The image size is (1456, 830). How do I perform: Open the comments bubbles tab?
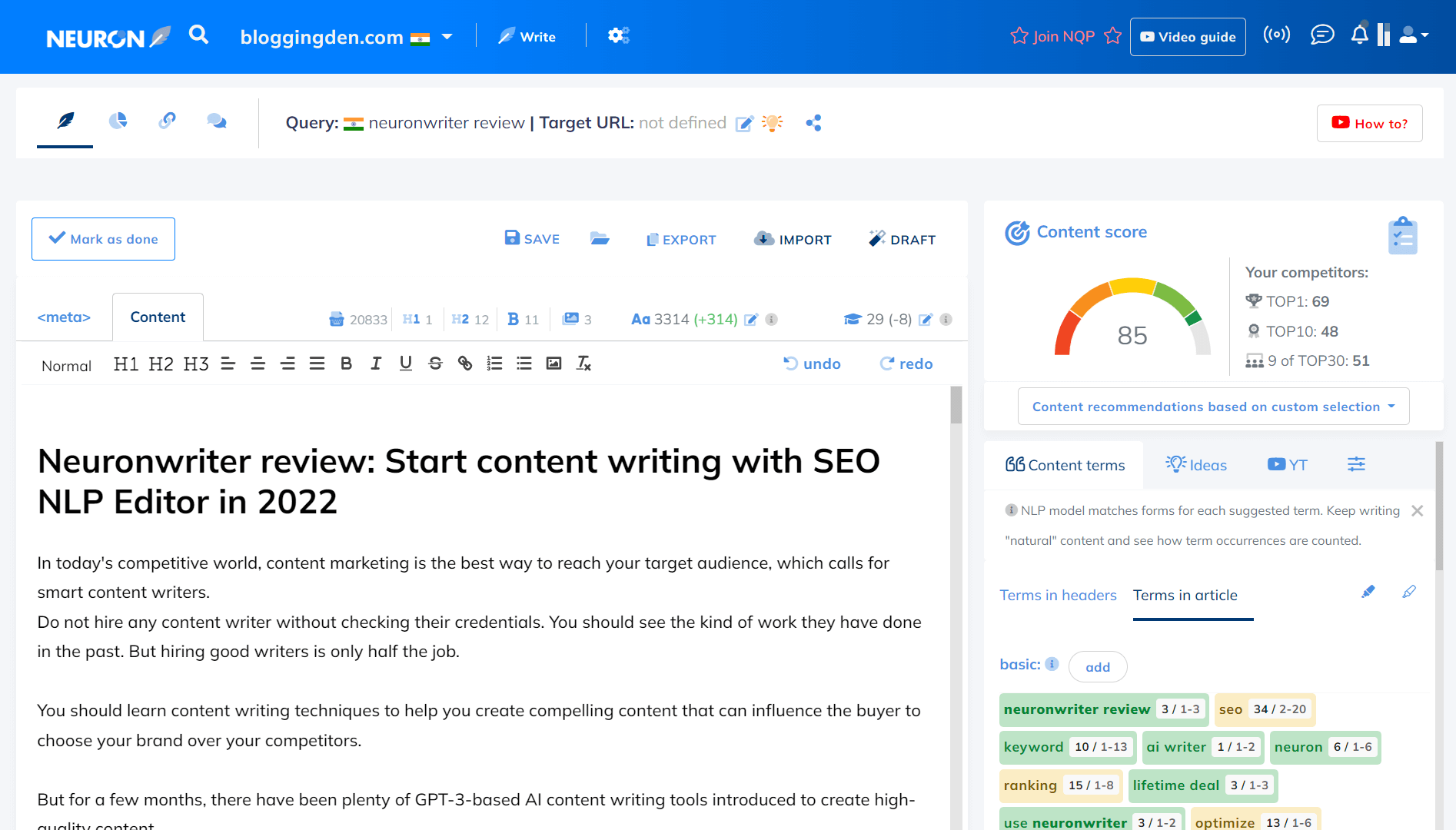(x=217, y=121)
